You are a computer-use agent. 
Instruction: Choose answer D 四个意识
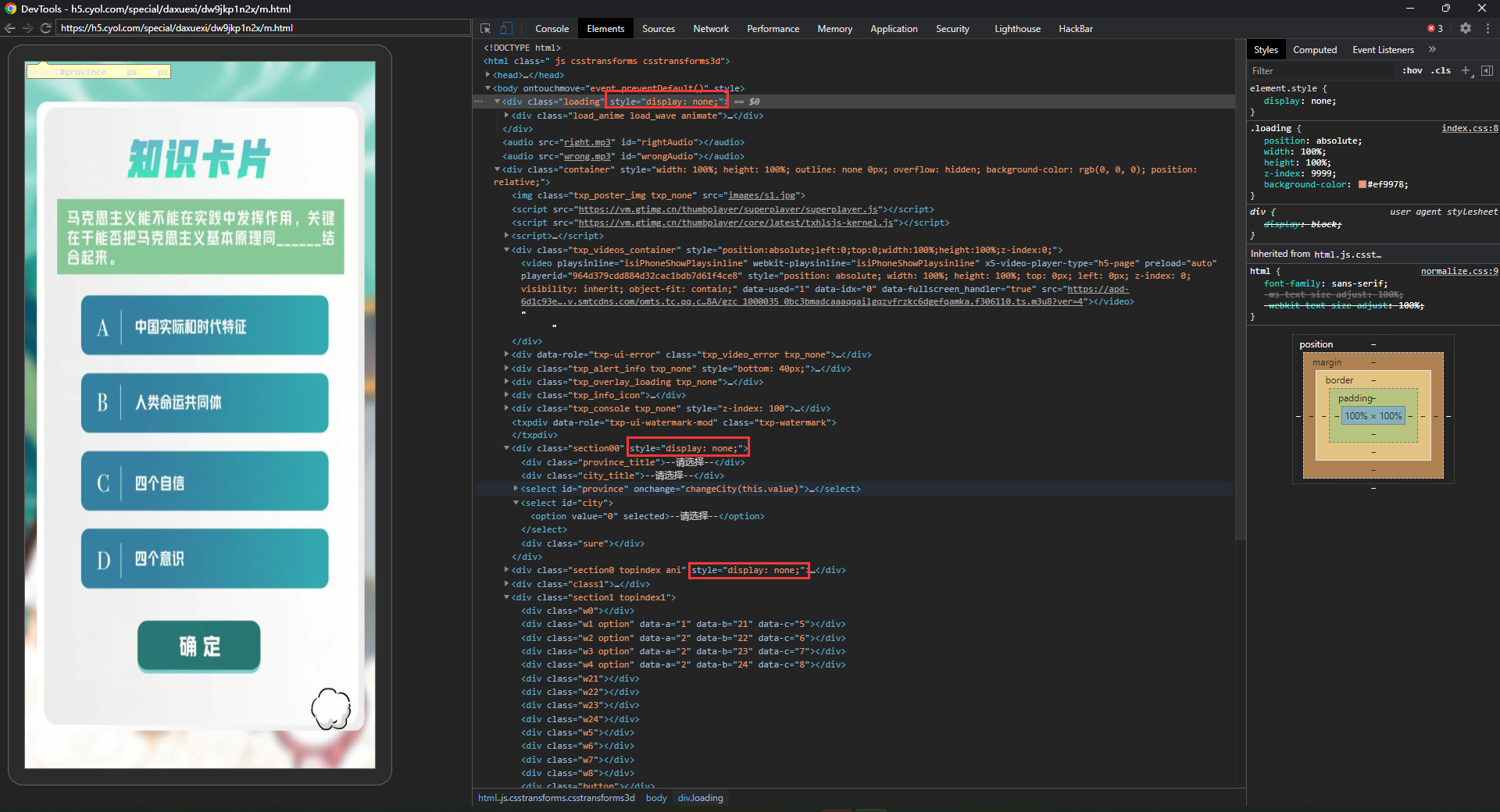pos(205,558)
